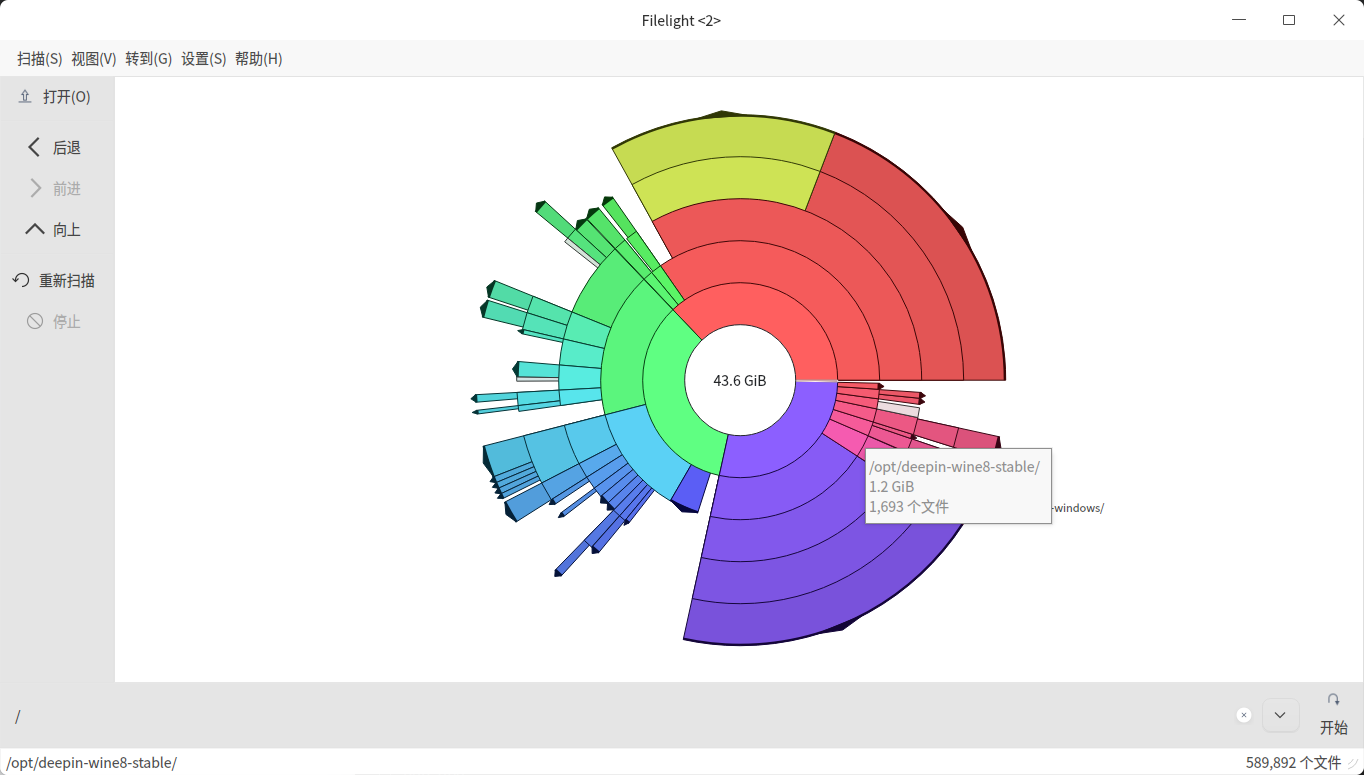
Task: Click the 停止 stop icon
Action: [x=56, y=322]
